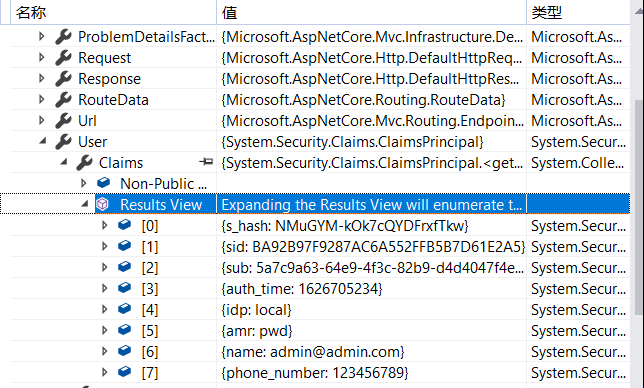Select the sid claim value

(373, 246)
